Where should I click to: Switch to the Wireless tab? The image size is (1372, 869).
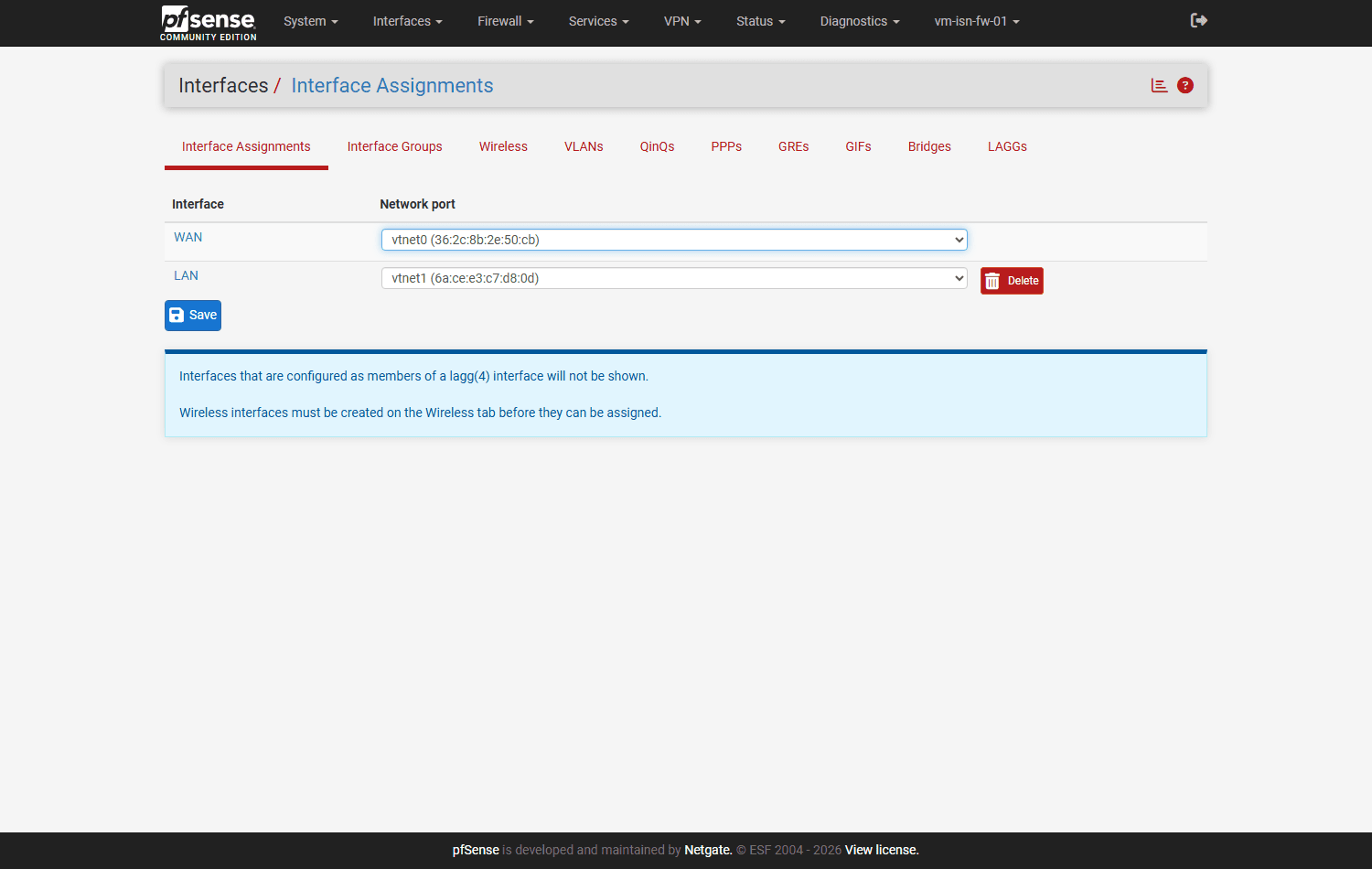(x=503, y=146)
